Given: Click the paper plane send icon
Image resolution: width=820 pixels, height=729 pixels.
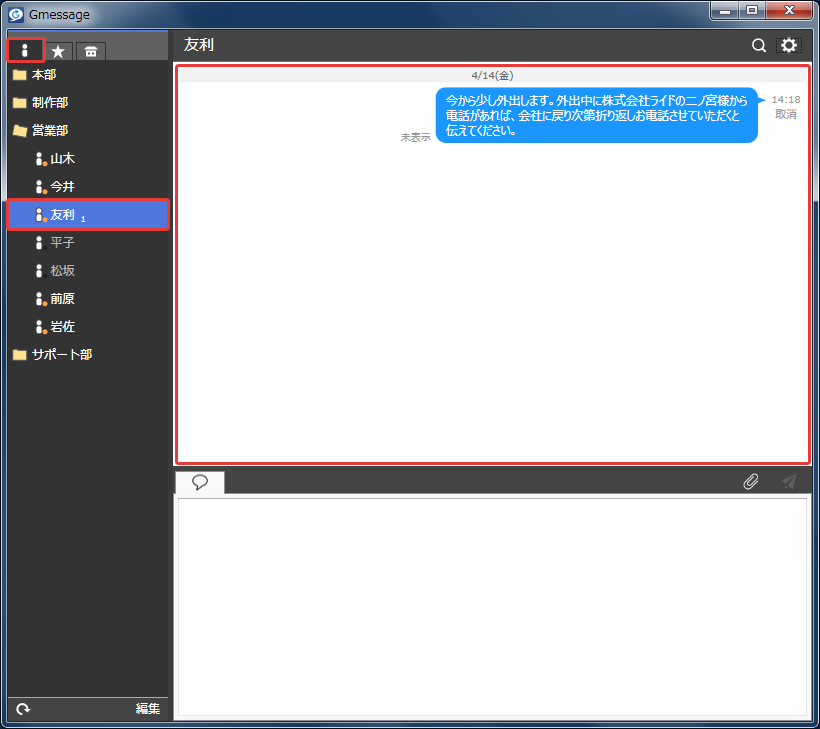Looking at the screenshot, I should pyautogui.click(x=789, y=481).
